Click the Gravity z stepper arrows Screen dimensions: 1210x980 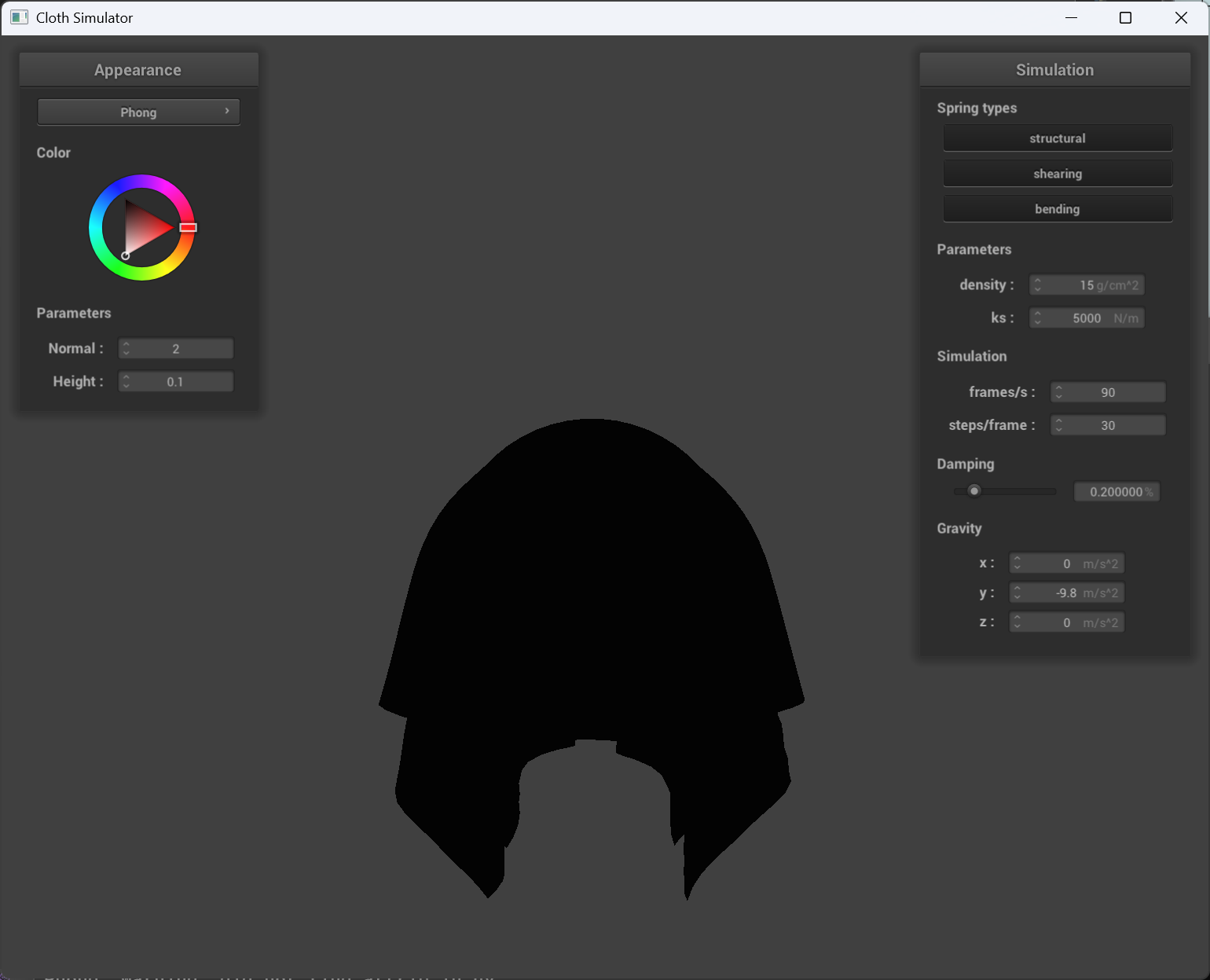(x=1017, y=622)
